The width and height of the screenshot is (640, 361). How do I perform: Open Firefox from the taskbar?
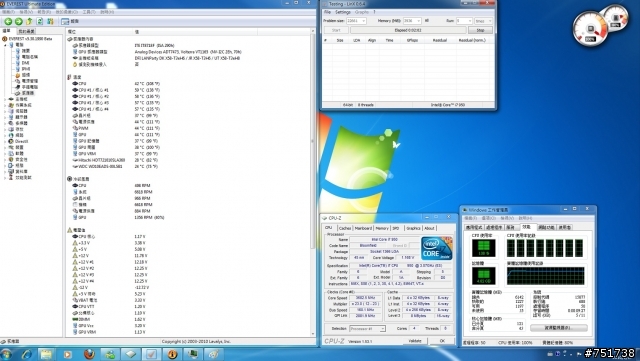click(89, 354)
